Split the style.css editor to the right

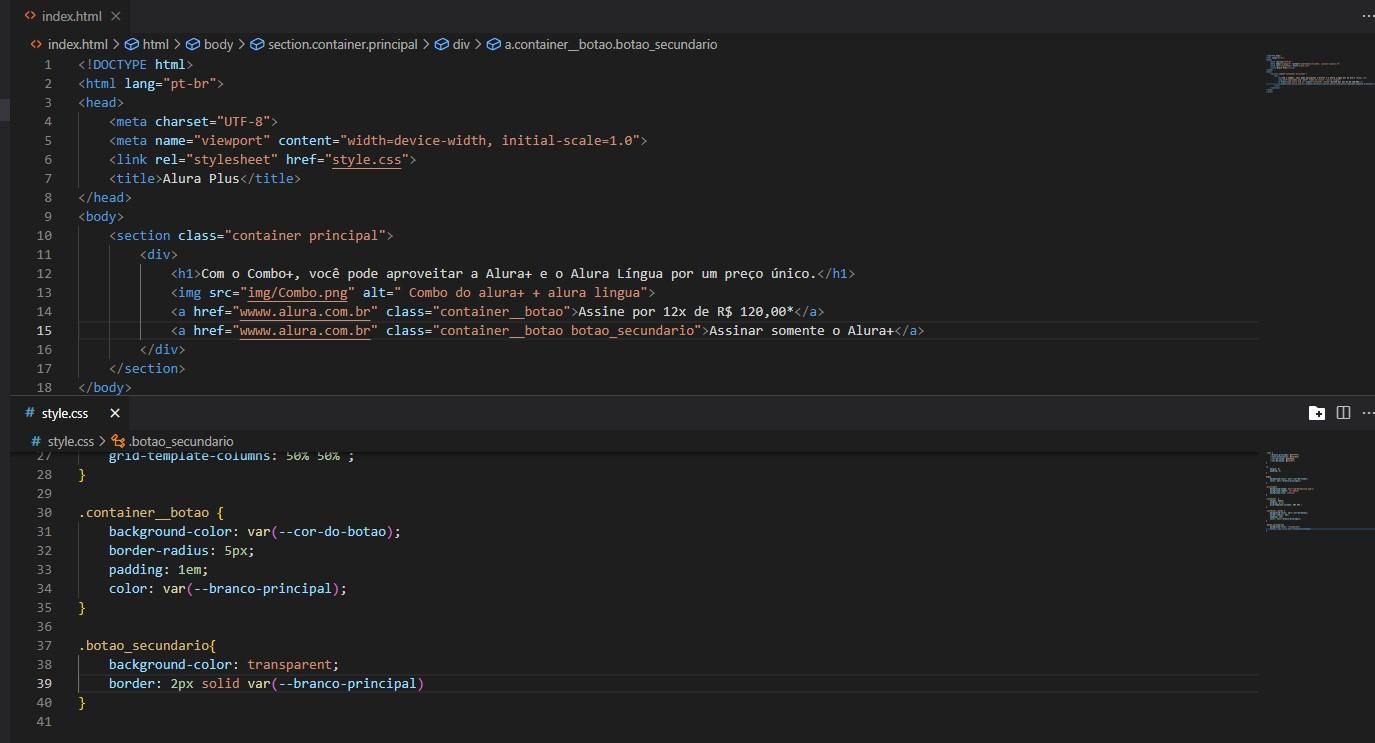(1343, 413)
